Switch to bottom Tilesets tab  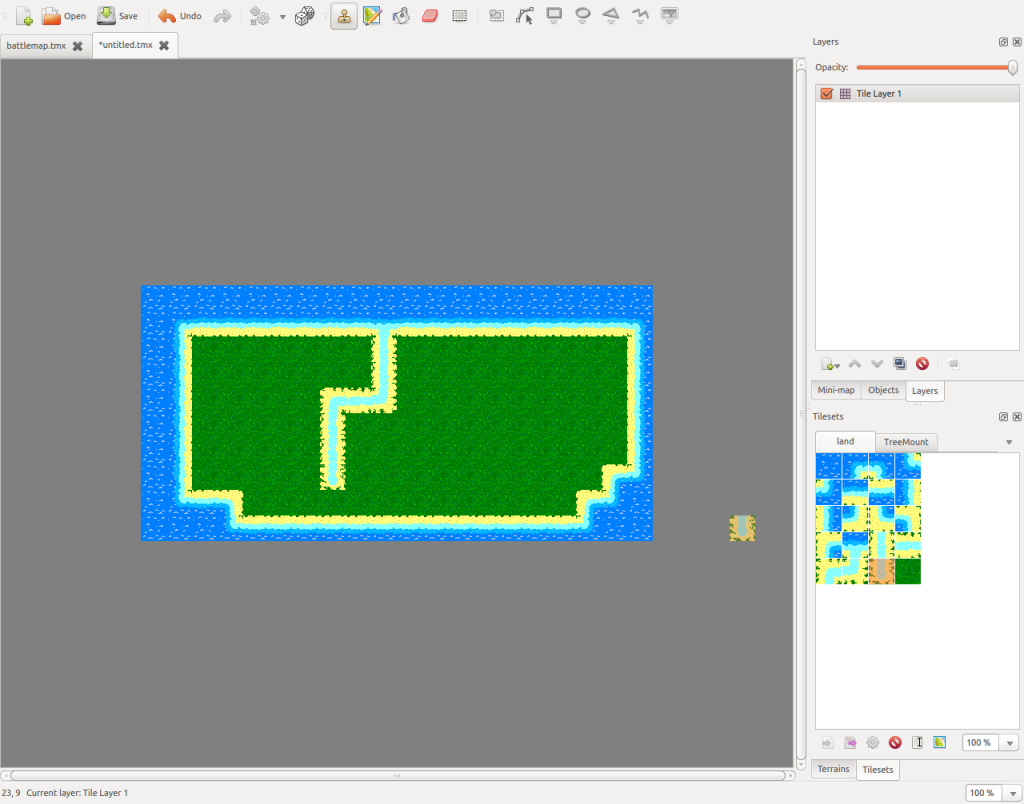[878, 770]
